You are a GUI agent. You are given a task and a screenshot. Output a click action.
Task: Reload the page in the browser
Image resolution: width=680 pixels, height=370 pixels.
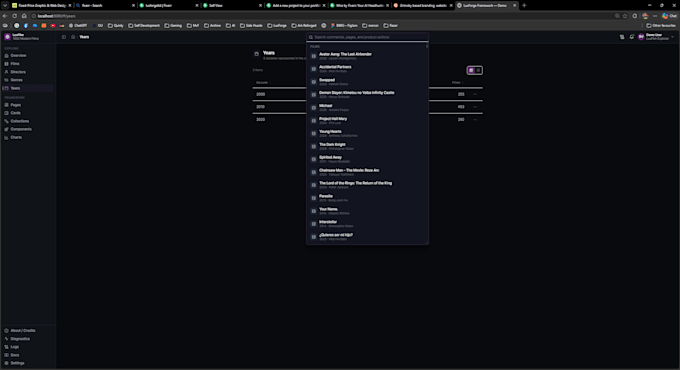click(x=14, y=16)
